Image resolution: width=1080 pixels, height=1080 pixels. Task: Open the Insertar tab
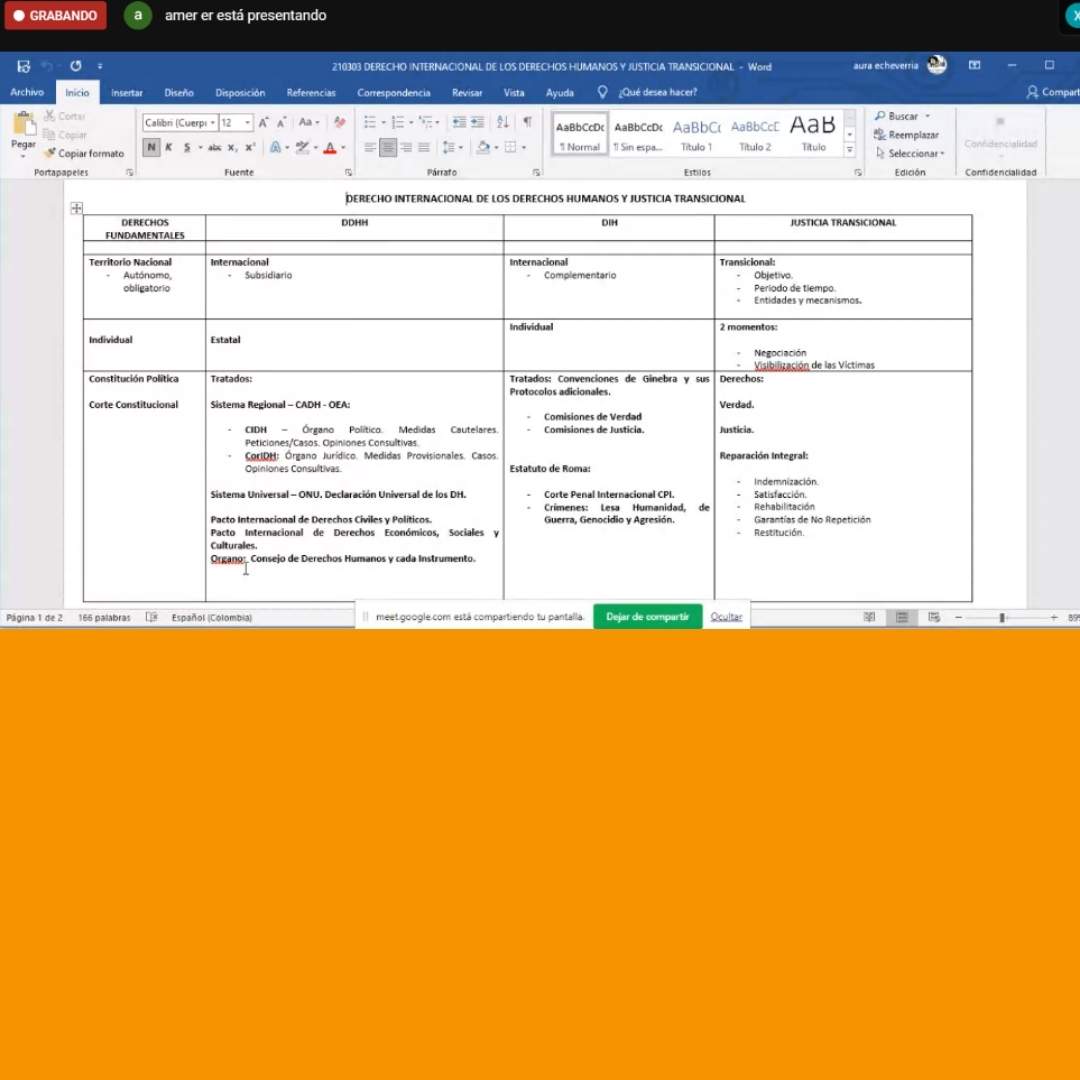(x=127, y=92)
